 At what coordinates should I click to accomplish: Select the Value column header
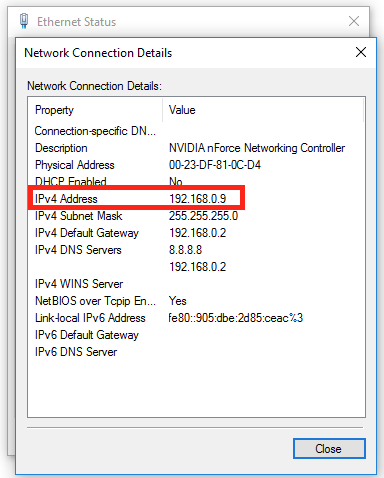point(263,110)
